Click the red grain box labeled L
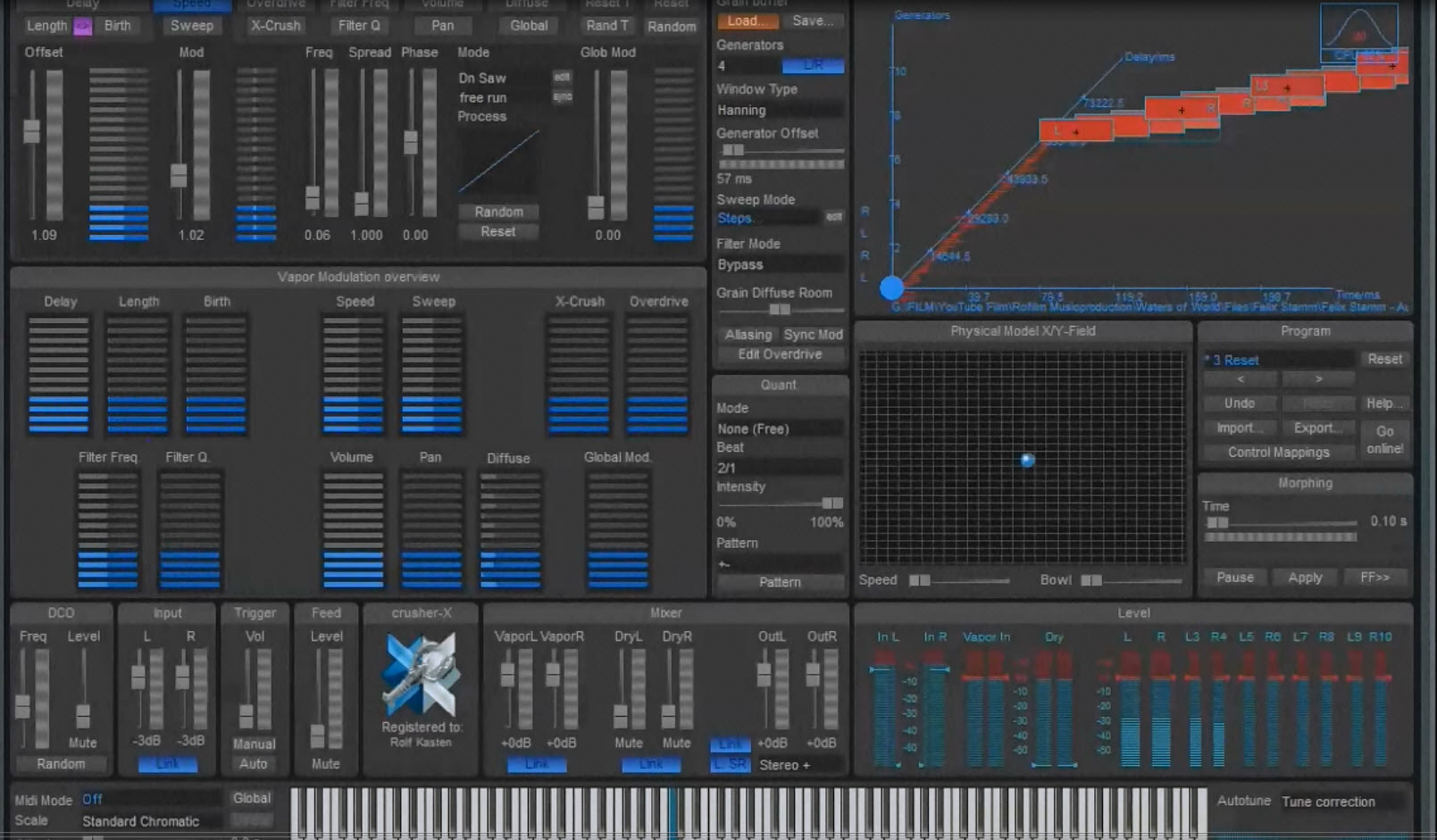The width and height of the screenshot is (1437, 840). 1075,131
